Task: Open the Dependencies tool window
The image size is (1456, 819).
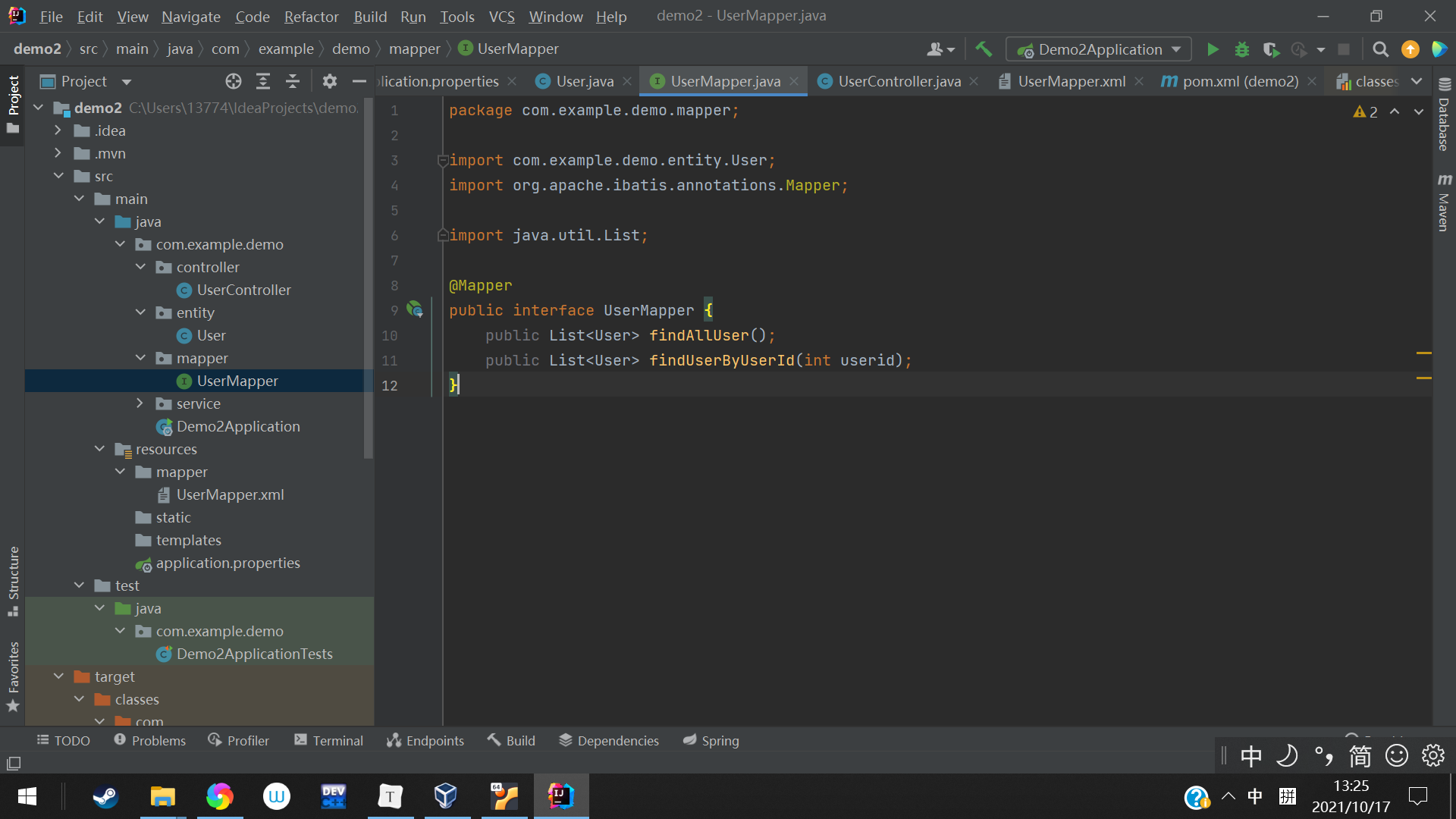Action: pos(609,741)
